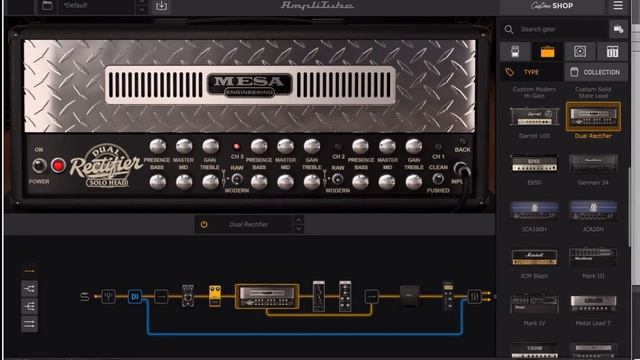Image resolution: width=640 pixels, height=360 pixels.
Task: Flip CH 3 RAW/MODERN mode switch
Action: pos(237,179)
